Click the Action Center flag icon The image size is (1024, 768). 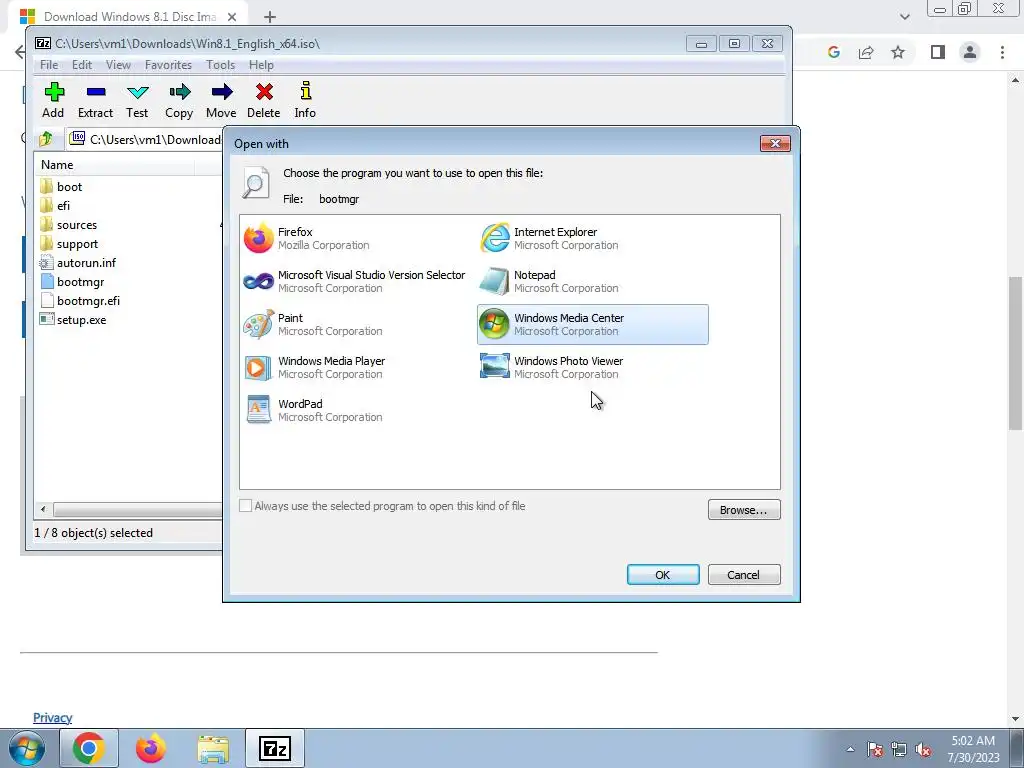874,750
